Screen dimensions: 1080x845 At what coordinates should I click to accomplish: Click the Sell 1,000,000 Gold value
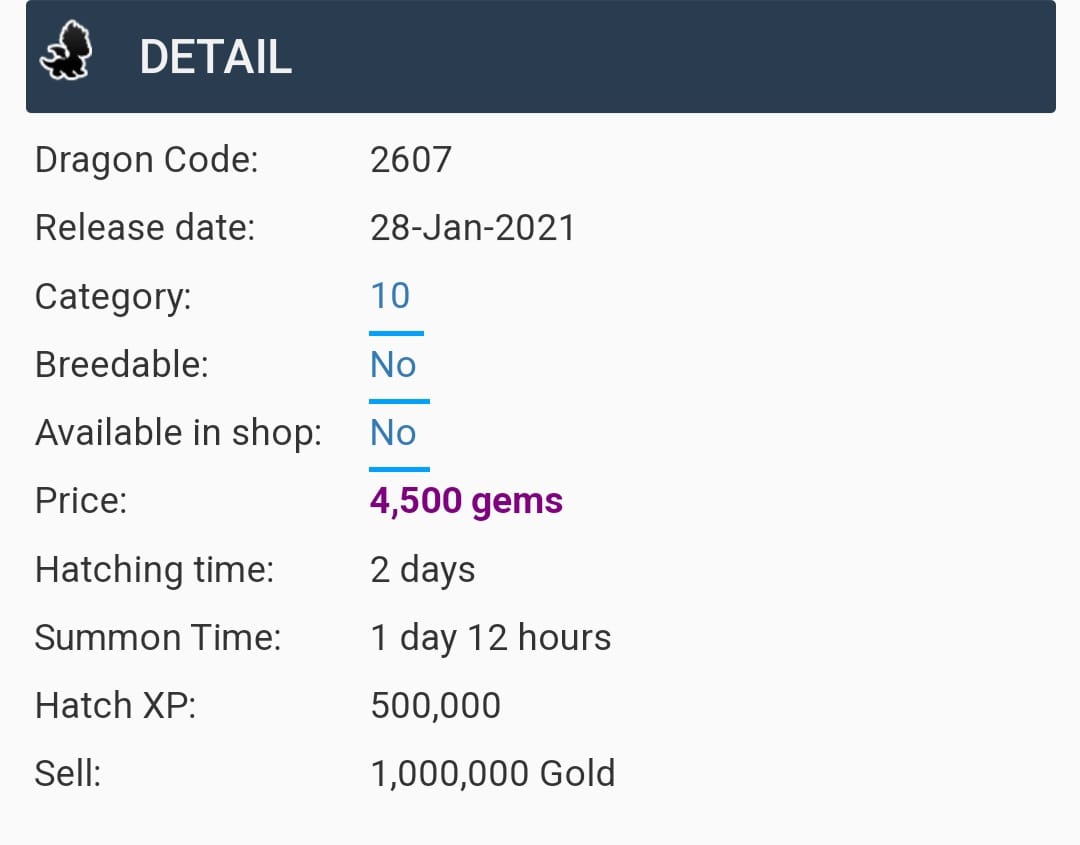492,773
